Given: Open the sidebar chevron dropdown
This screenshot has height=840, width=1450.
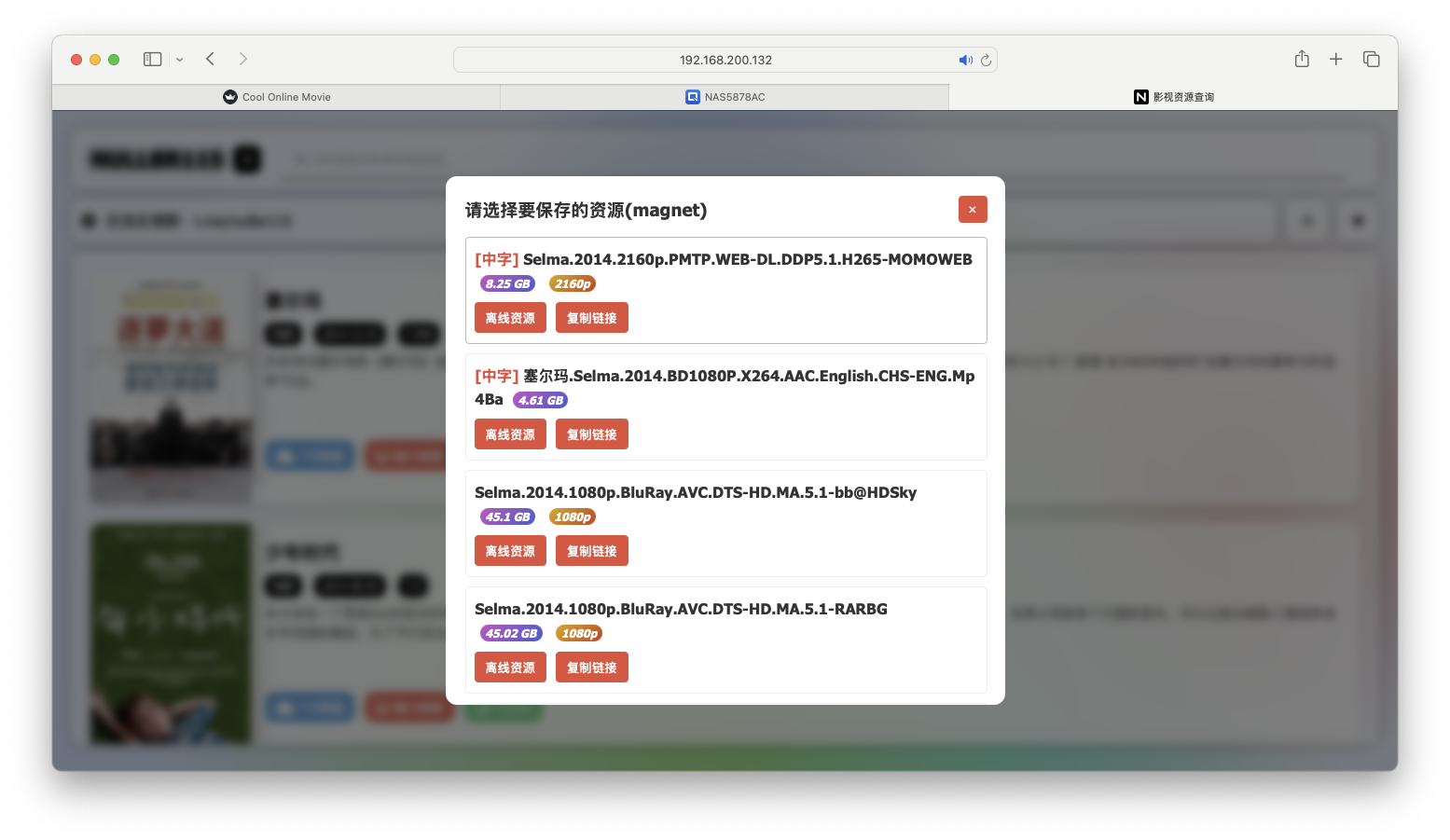Looking at the screenshot, I should point(179,59).
